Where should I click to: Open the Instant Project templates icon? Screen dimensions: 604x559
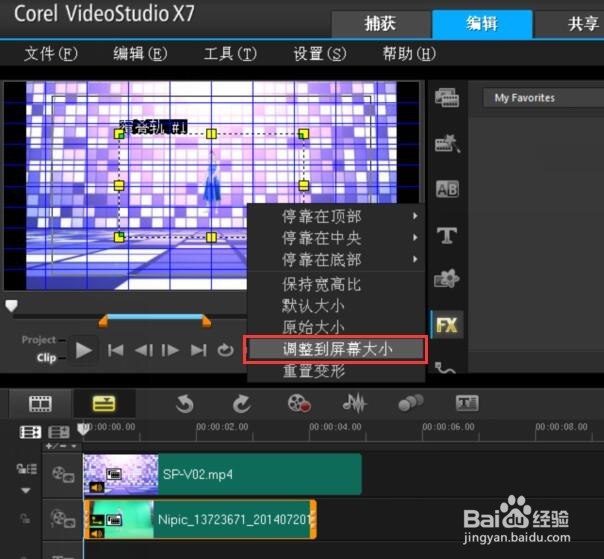447,143
